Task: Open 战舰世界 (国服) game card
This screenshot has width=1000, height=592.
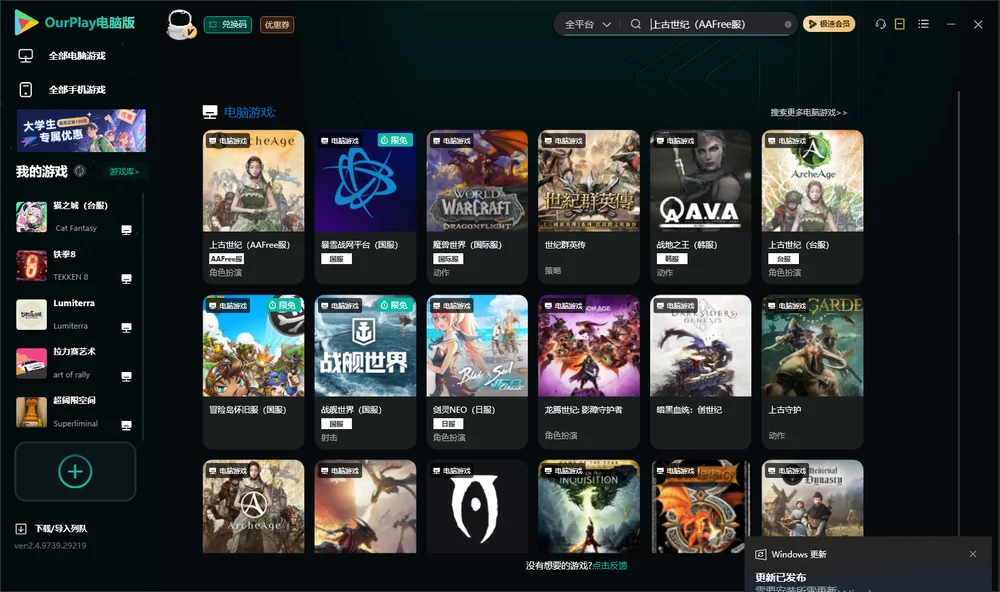Action: pos(365,371)
